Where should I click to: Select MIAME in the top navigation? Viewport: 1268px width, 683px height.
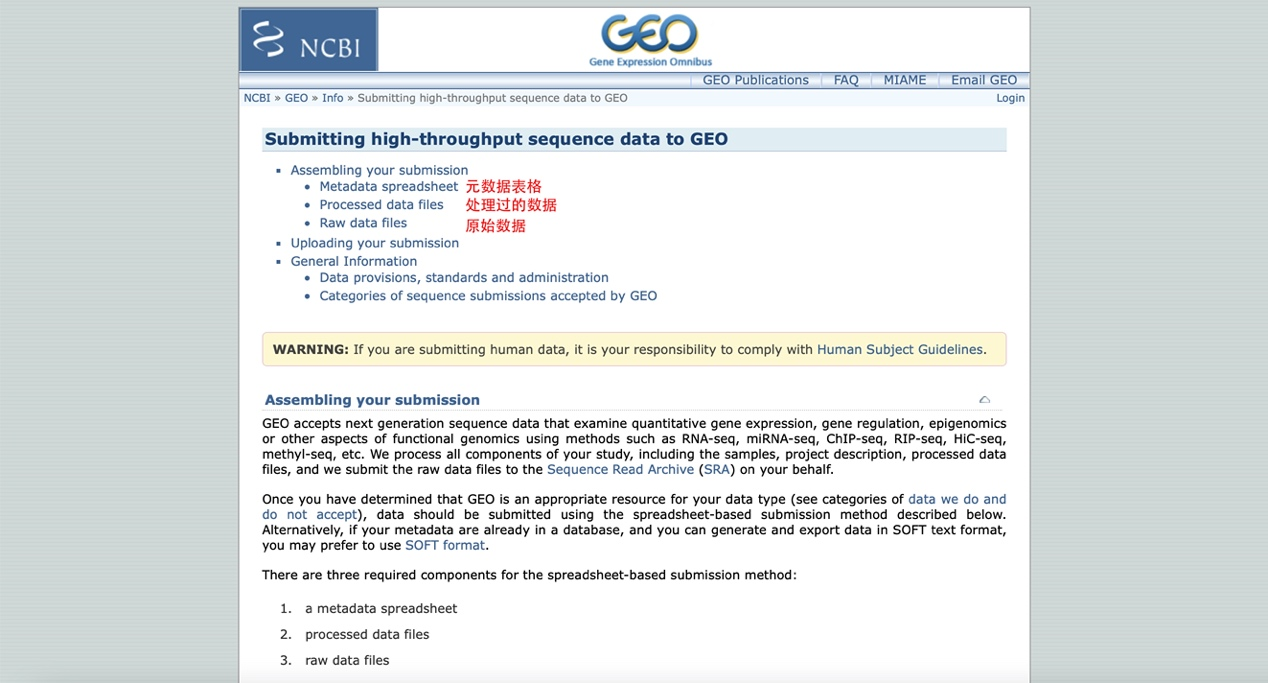tap(903, 80)
